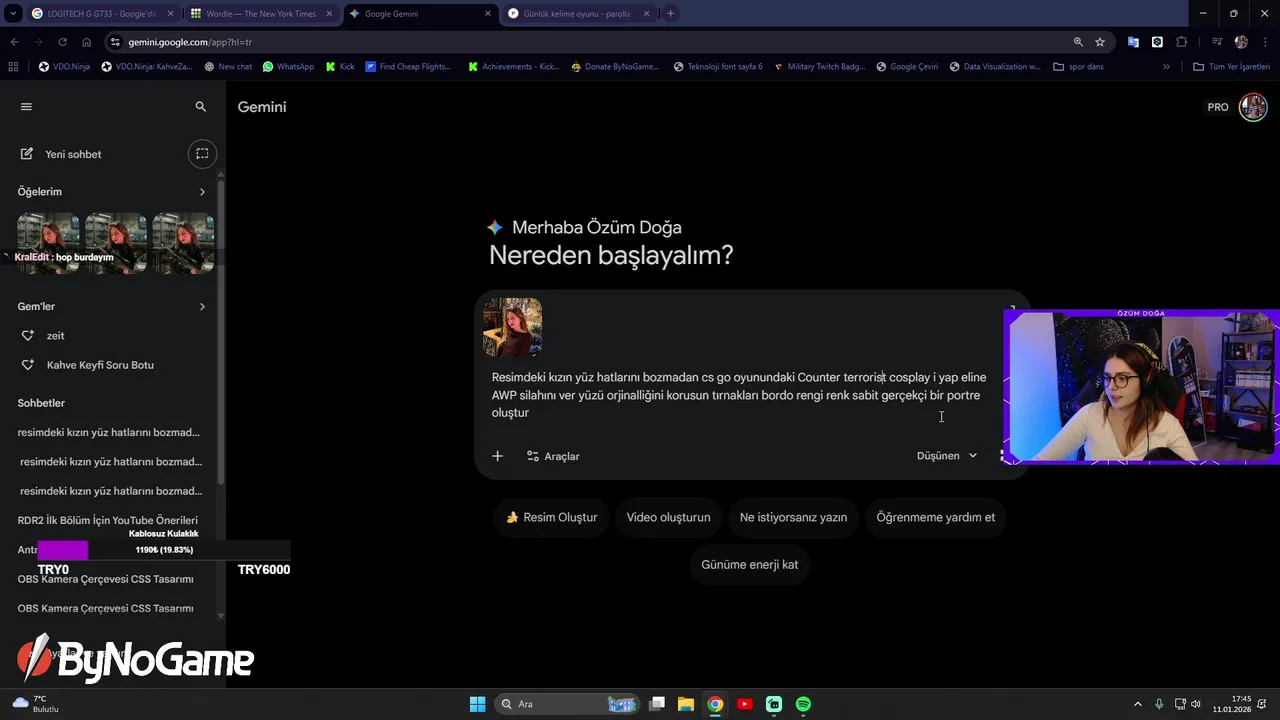Show more bookmarks with double chevron
This screenshot has width=1280, height=720.
pyautogui.click(x=1166, y=67)
